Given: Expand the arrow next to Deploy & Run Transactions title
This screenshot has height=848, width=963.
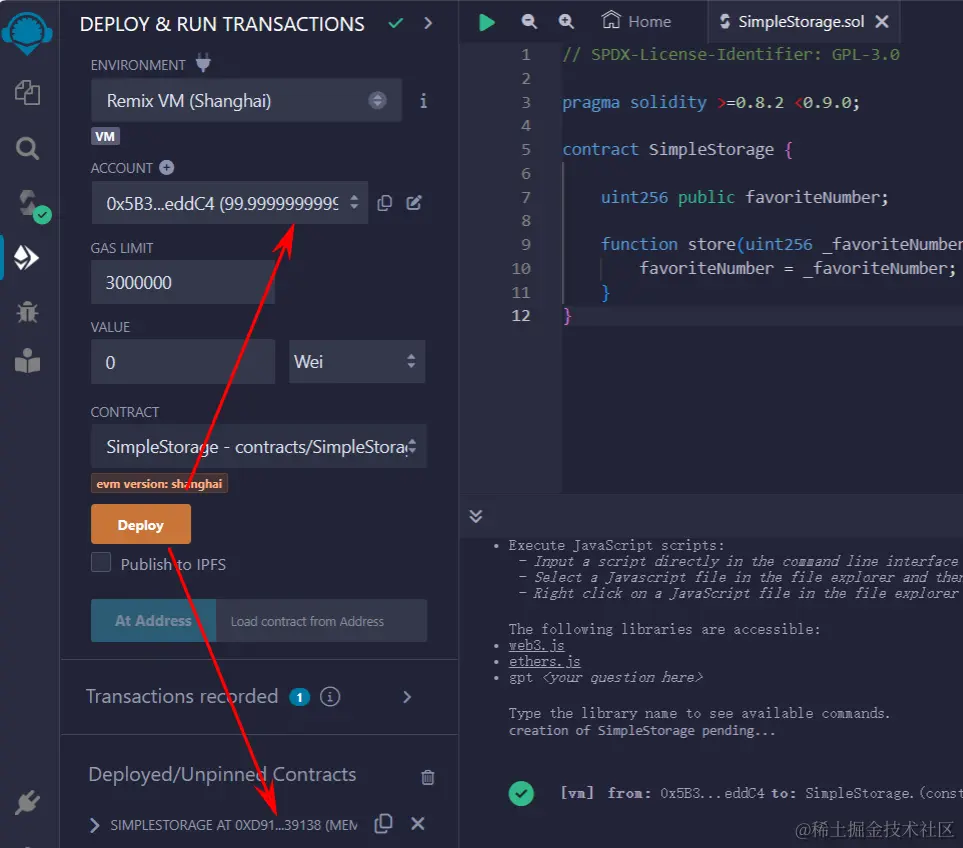Looking at the screenshot, I should tap(429, 23).
